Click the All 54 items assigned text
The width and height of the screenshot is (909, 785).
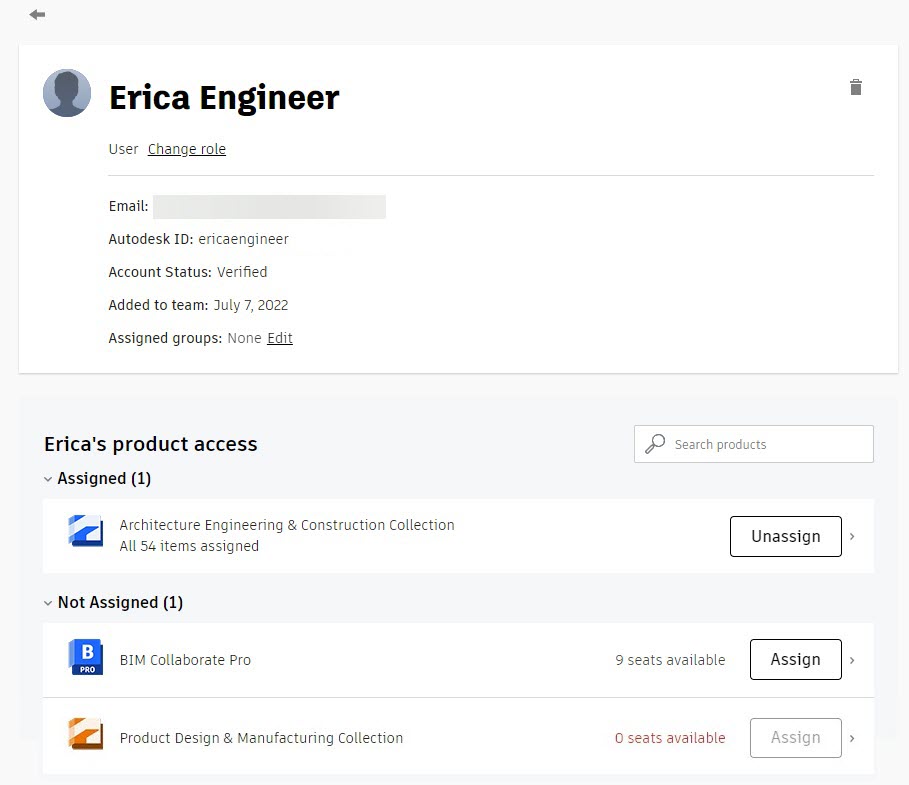click(189, 546)
